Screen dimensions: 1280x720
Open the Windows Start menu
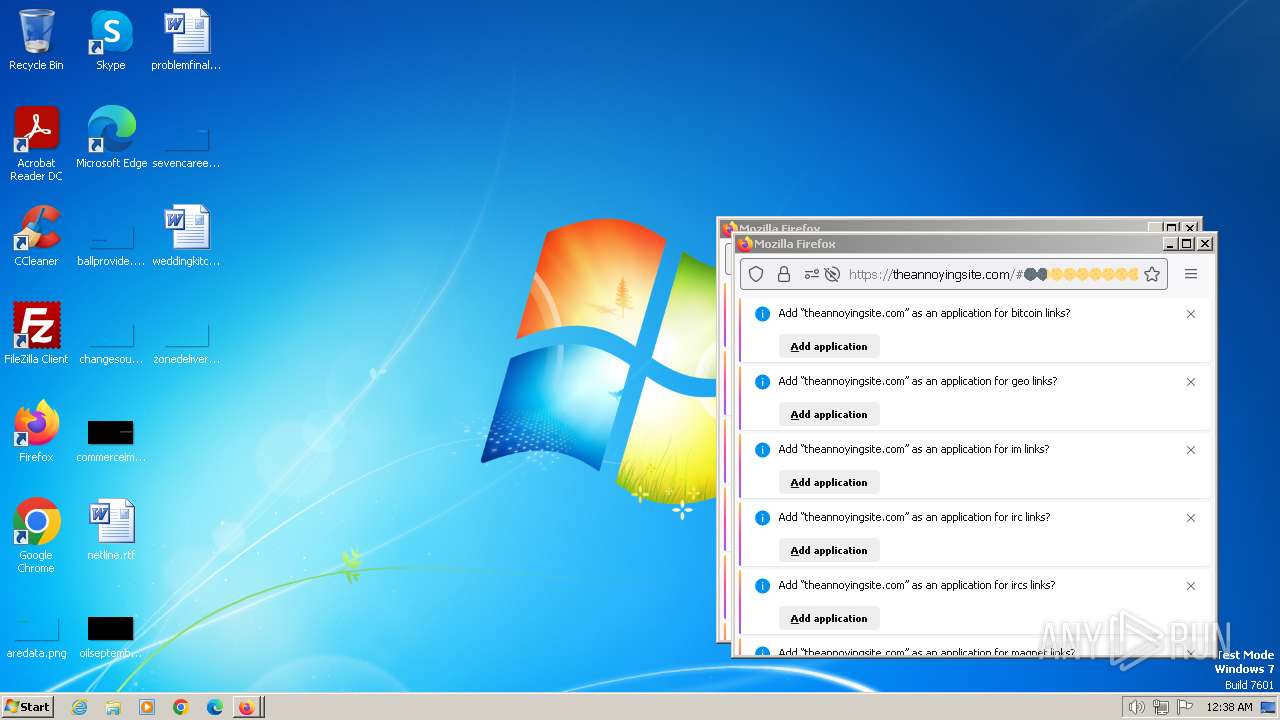[27, 707]
